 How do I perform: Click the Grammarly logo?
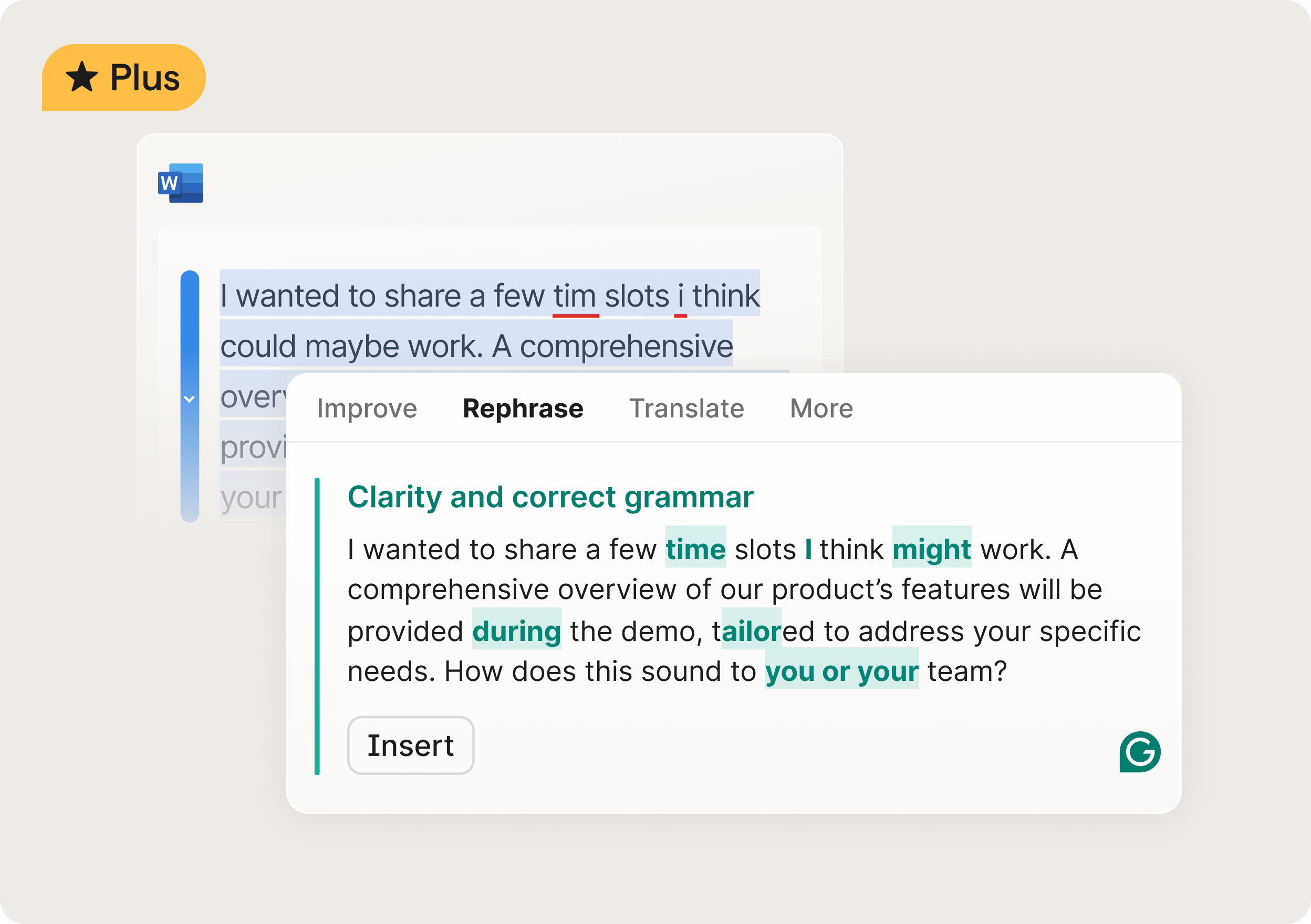pyautogui.click(x=1140, y=752)
